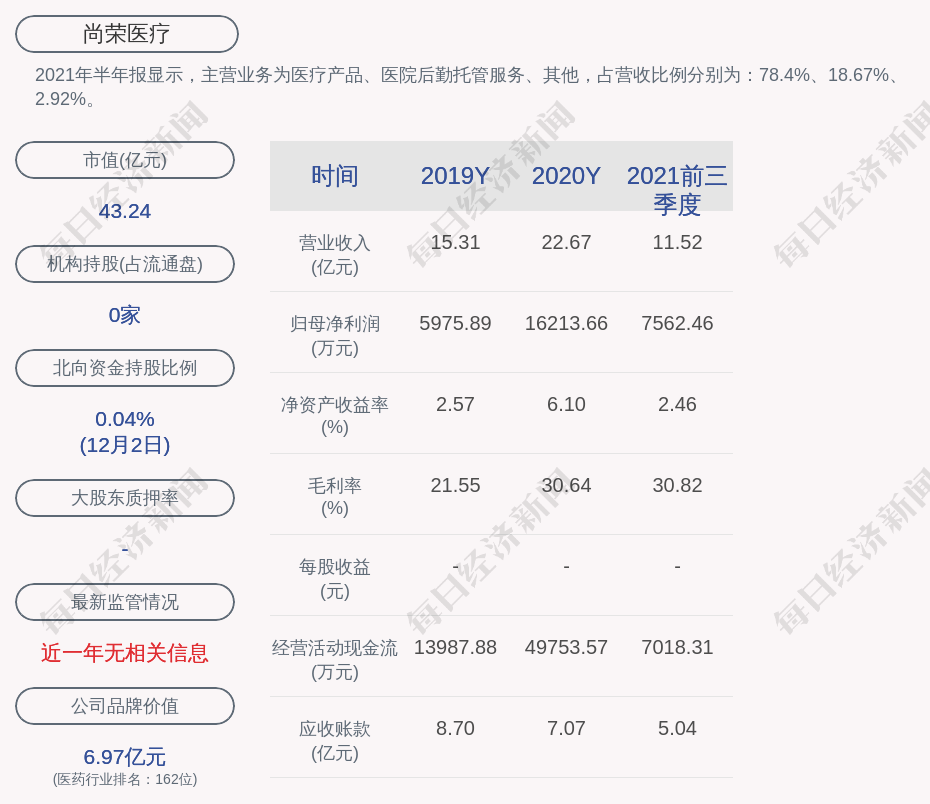Select the 市值(亿元) label pill
Viewport: 930px width, 804px height.
125,160
